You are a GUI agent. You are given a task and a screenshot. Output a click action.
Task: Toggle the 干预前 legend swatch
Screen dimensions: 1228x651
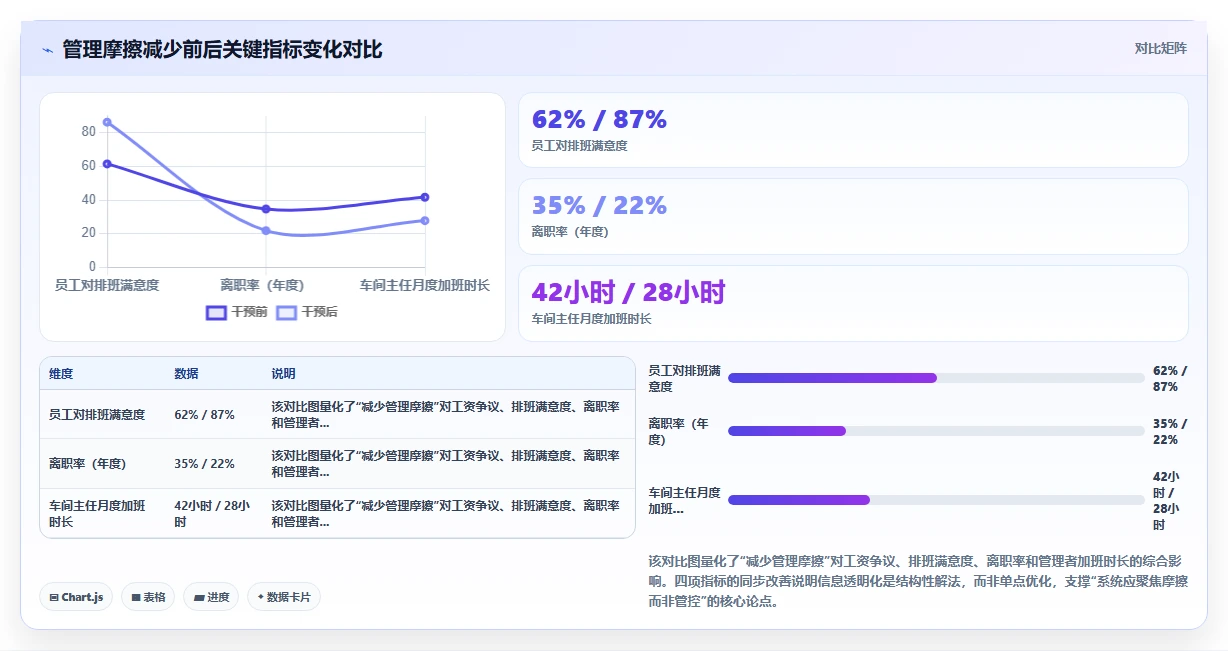click(216, 312)
